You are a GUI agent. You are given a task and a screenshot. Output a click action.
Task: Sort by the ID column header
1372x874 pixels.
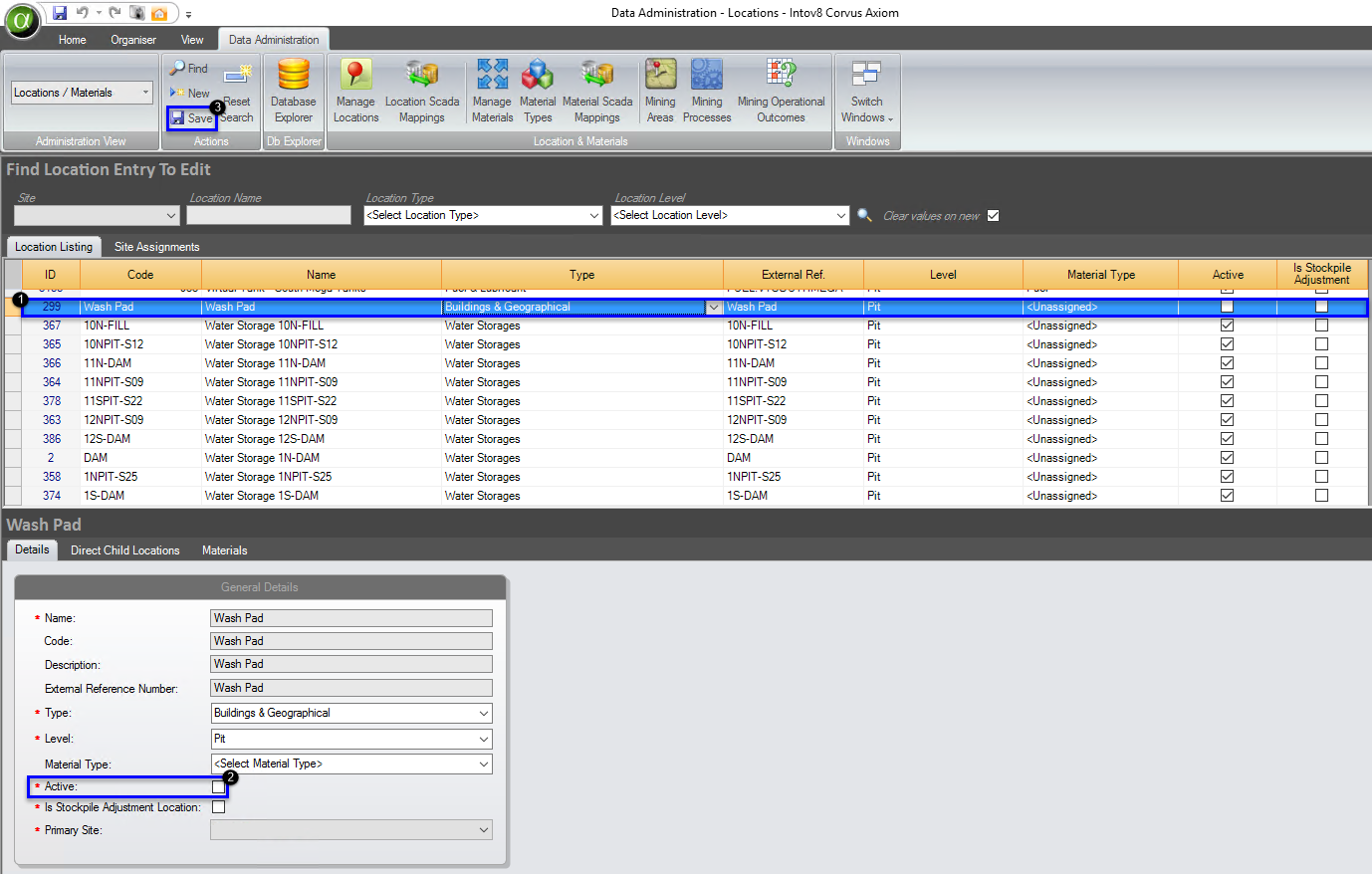50,275
